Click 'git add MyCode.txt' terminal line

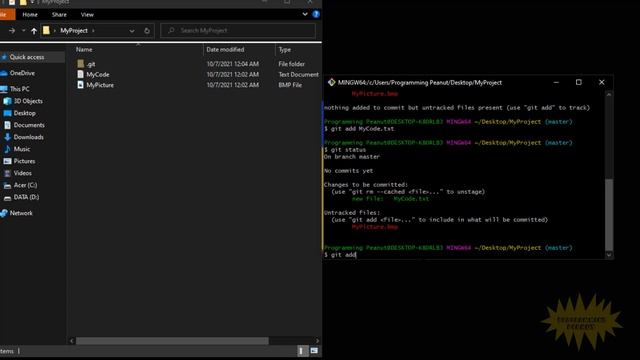click(359, 129)
